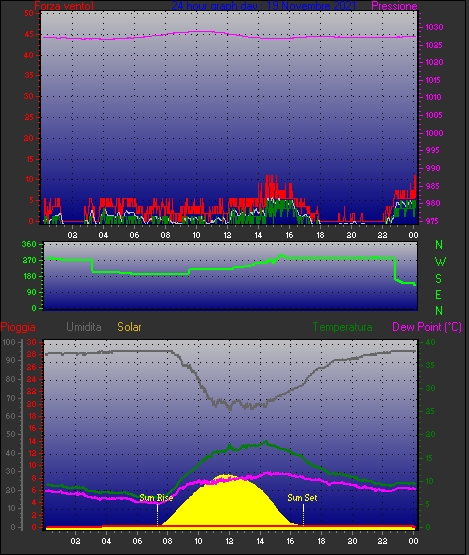Image resolution: width=469 pixels, height=555 pixels.
Task: Click the 360 value on direction axis
Action: (x=29, y=244)
